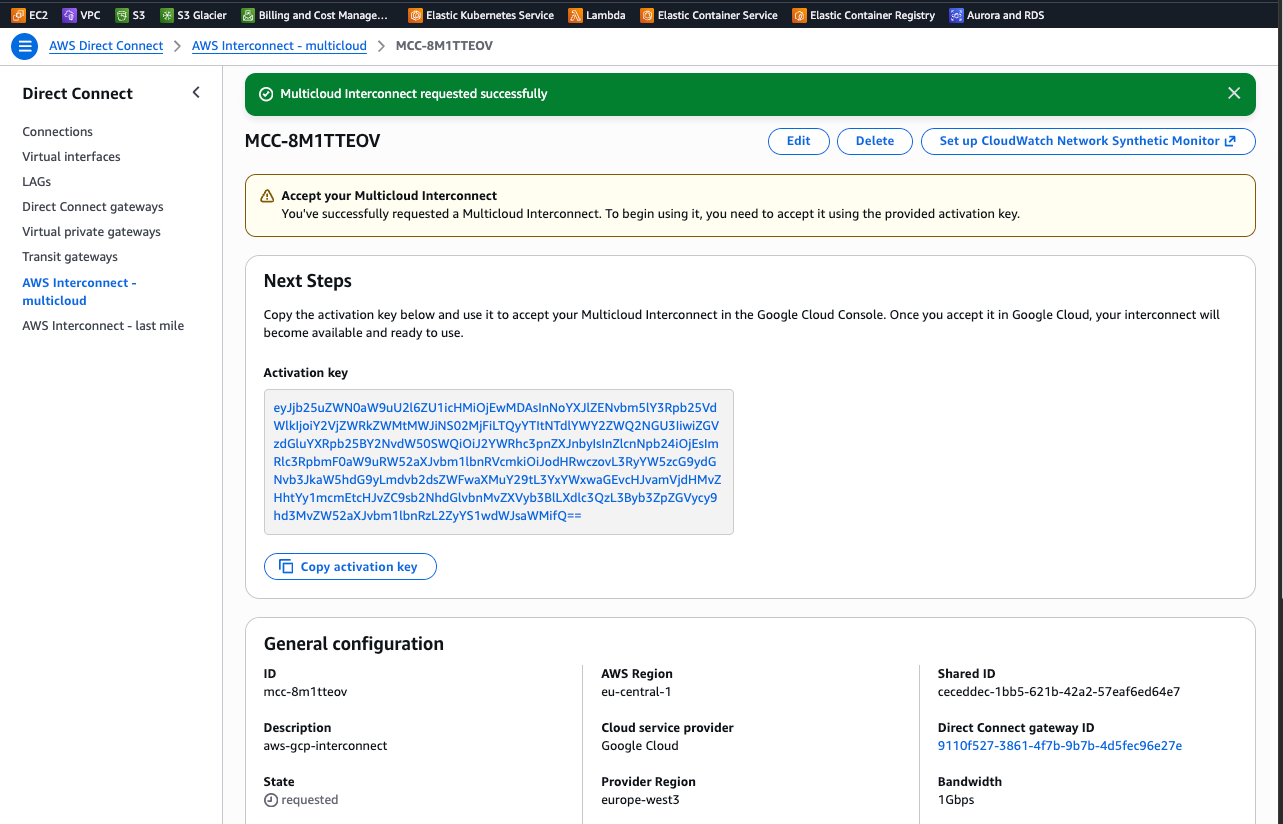The width and height of the screenshot is (1283, 824).
Task: Open AWS Interconnect - last mile
Action: (103, 326)
